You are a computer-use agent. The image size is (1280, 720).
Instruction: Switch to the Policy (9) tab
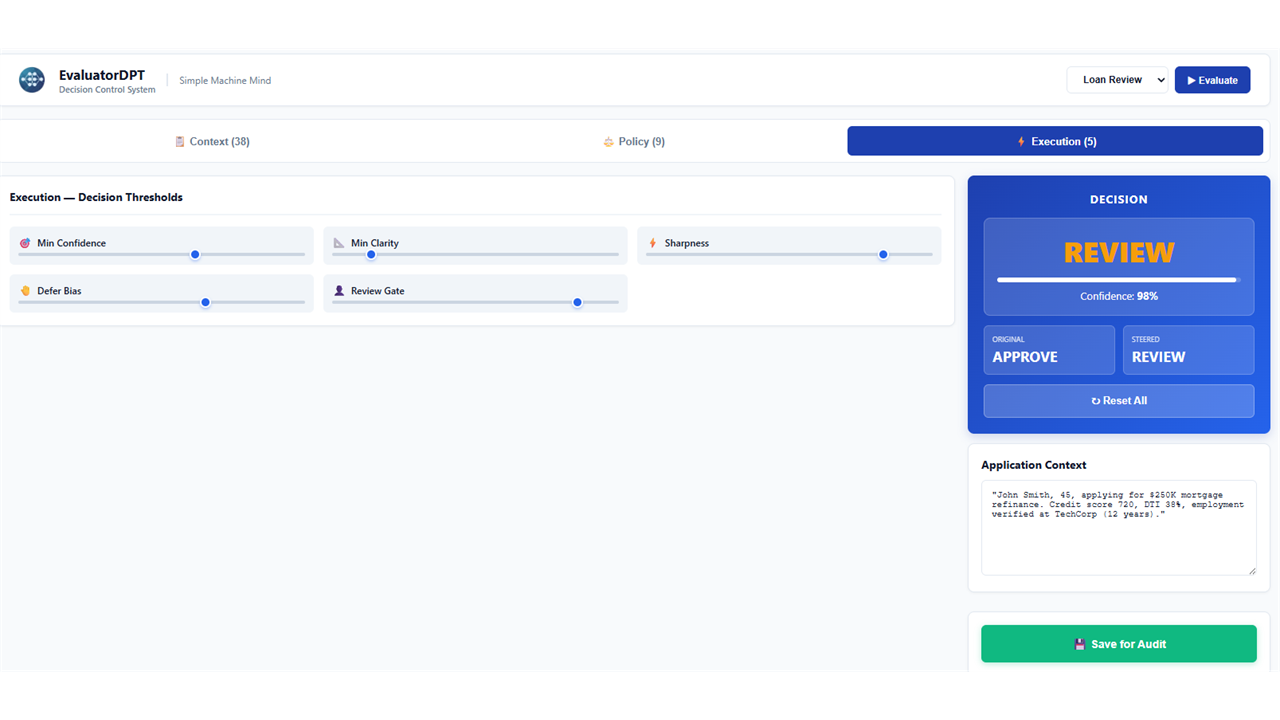634,141
